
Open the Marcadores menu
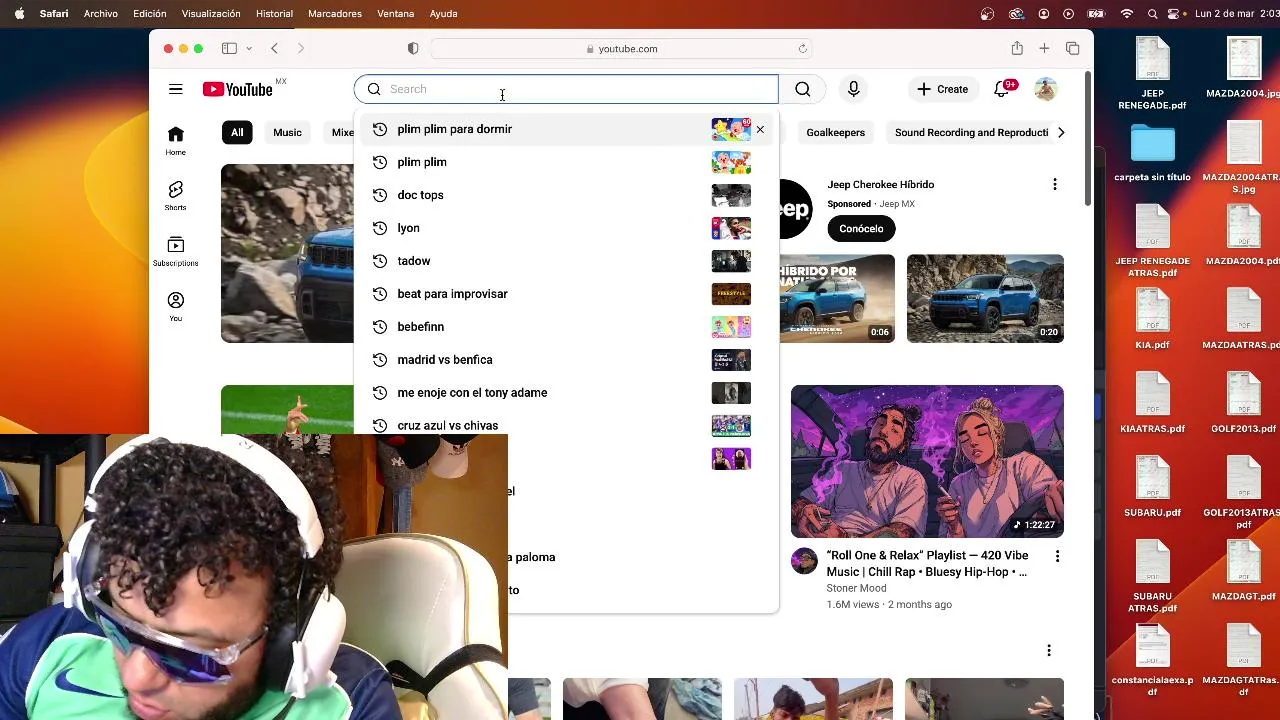tap(335, 13)
